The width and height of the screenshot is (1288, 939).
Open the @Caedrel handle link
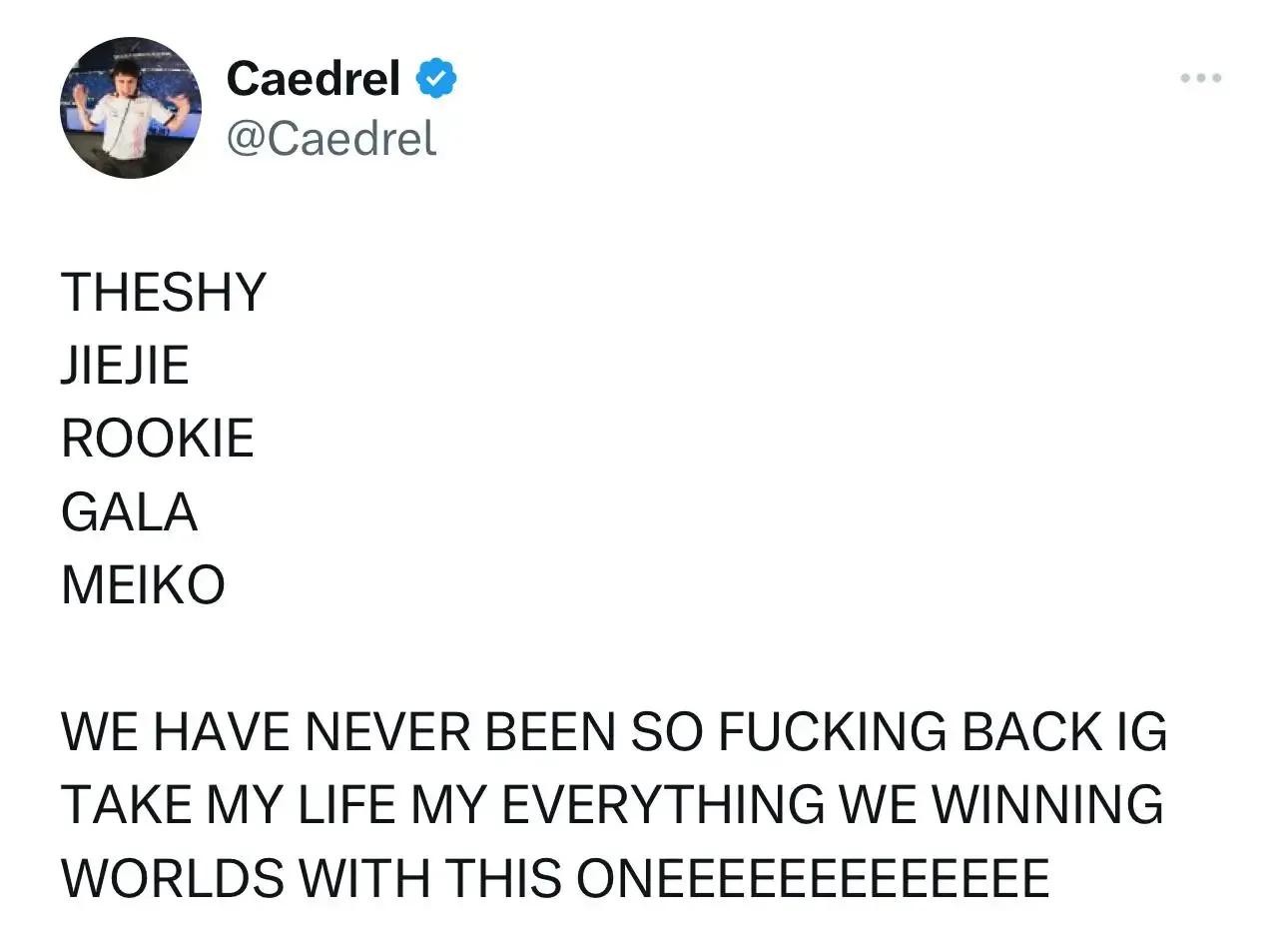tap(331, 138)
